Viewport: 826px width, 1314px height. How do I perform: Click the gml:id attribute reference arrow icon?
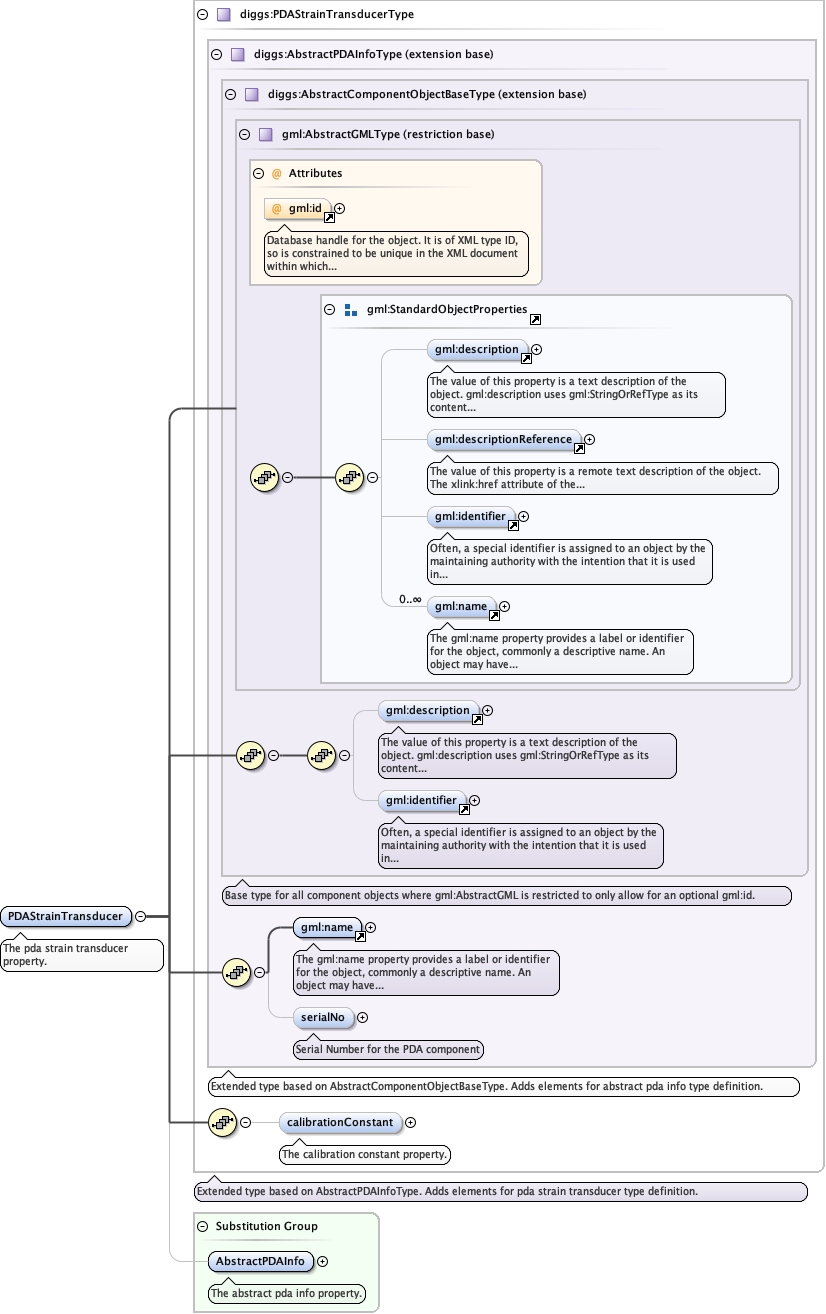(329, 217)
